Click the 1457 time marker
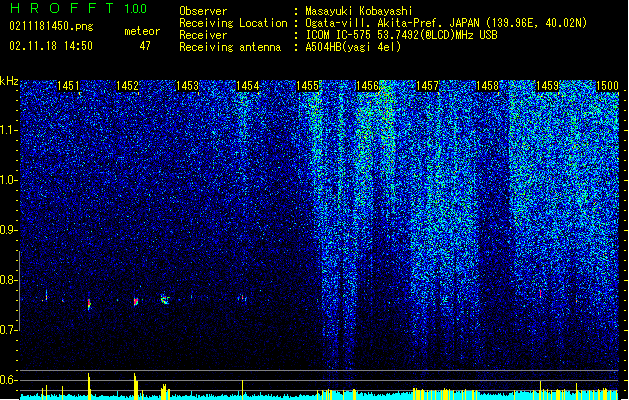Viewport: 629px width, 400px height. pos(428,86)
